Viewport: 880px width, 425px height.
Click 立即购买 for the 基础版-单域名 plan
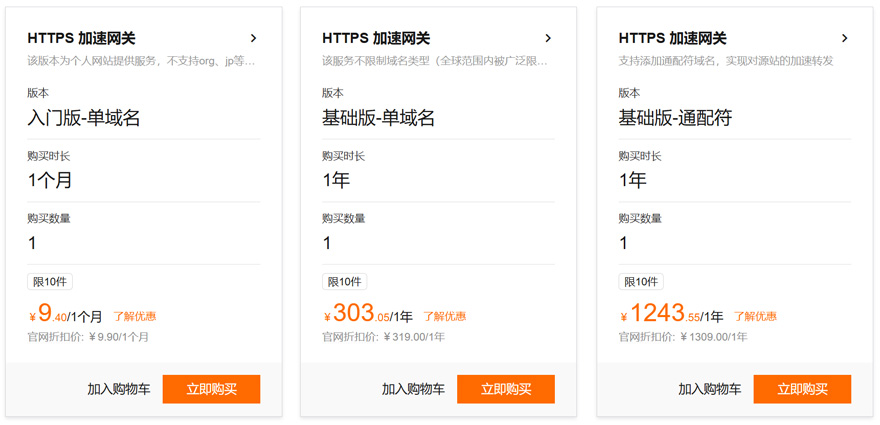coord(506,389)
